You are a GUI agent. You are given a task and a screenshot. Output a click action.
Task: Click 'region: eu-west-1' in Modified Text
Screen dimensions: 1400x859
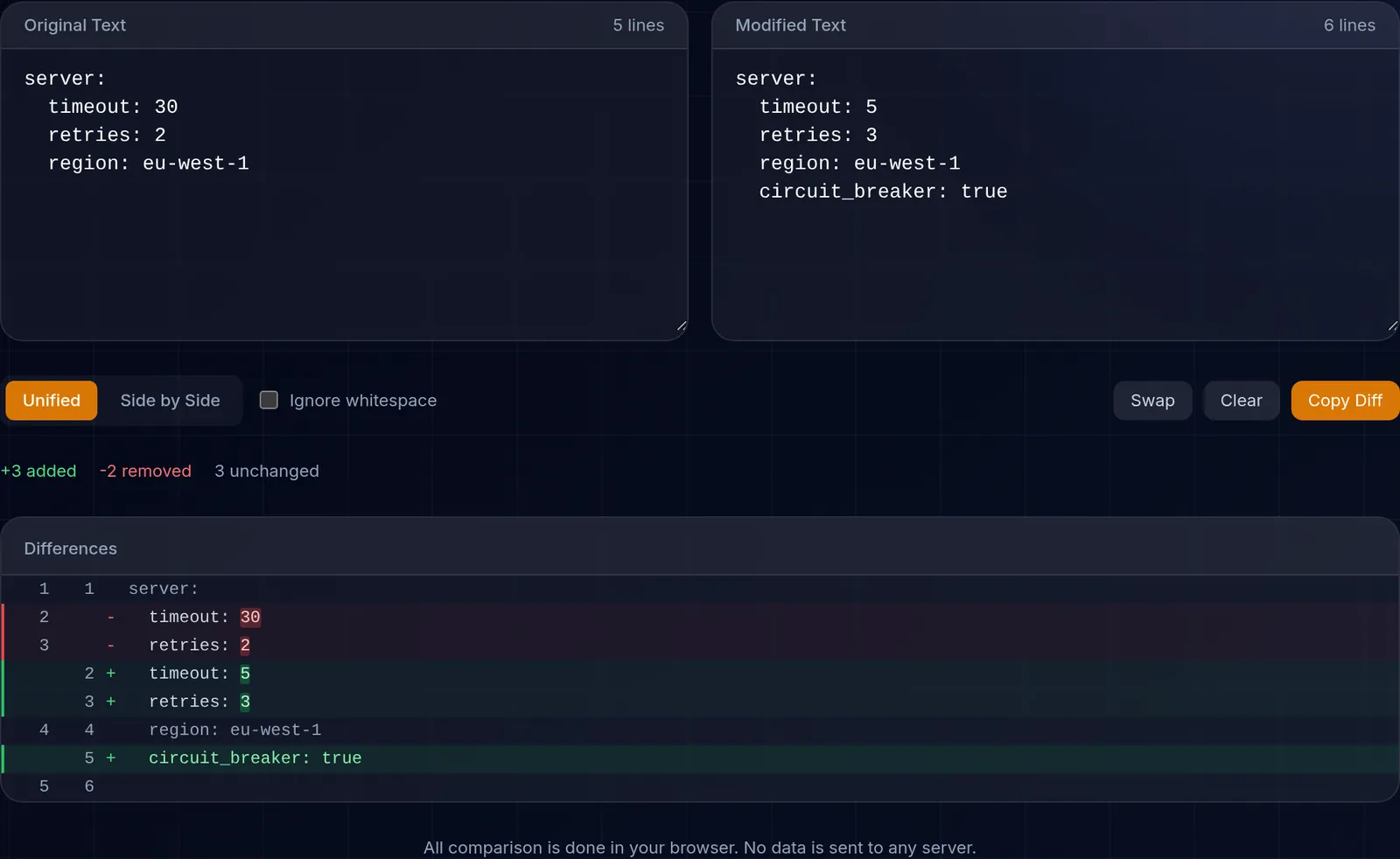point(860,164)
